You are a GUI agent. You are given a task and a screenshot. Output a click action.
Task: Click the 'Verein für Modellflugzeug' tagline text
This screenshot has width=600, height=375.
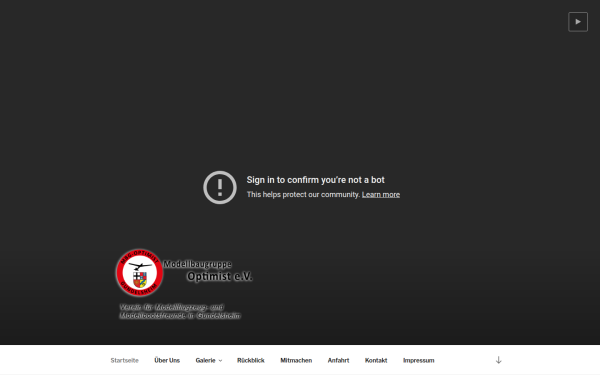click(180, 311)
